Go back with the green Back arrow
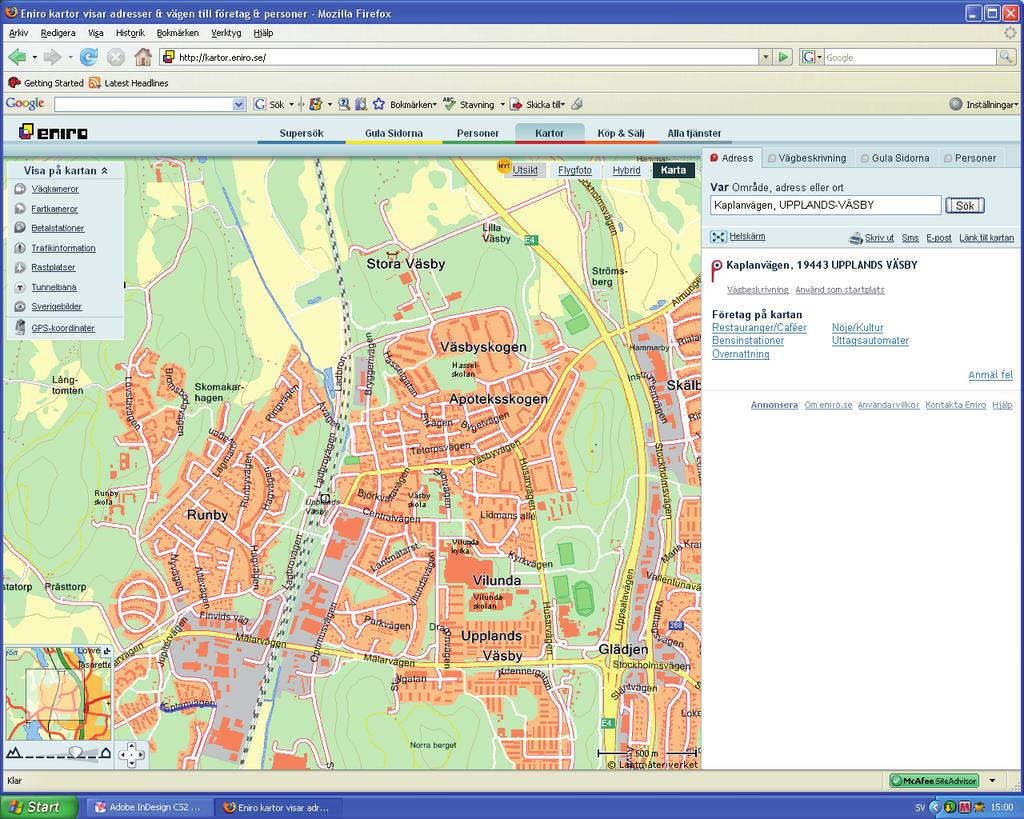1024x819 pixels. point(17,57)
